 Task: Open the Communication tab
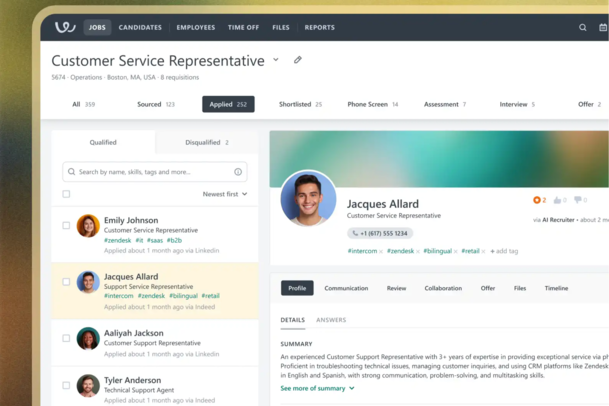click(346, 288)
